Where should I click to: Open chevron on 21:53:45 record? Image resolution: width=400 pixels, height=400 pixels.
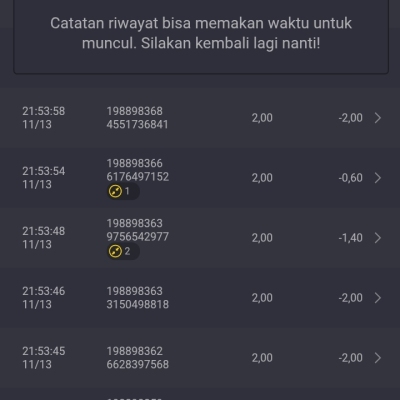pyautogui.click(x=378, y=358)
